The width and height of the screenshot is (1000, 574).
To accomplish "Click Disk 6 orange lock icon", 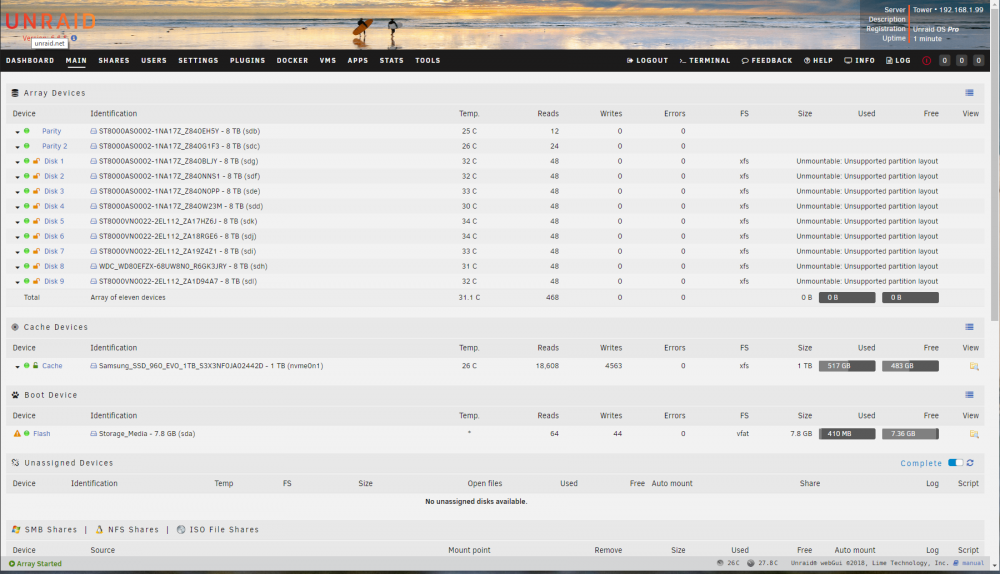I will click(36, 236).
